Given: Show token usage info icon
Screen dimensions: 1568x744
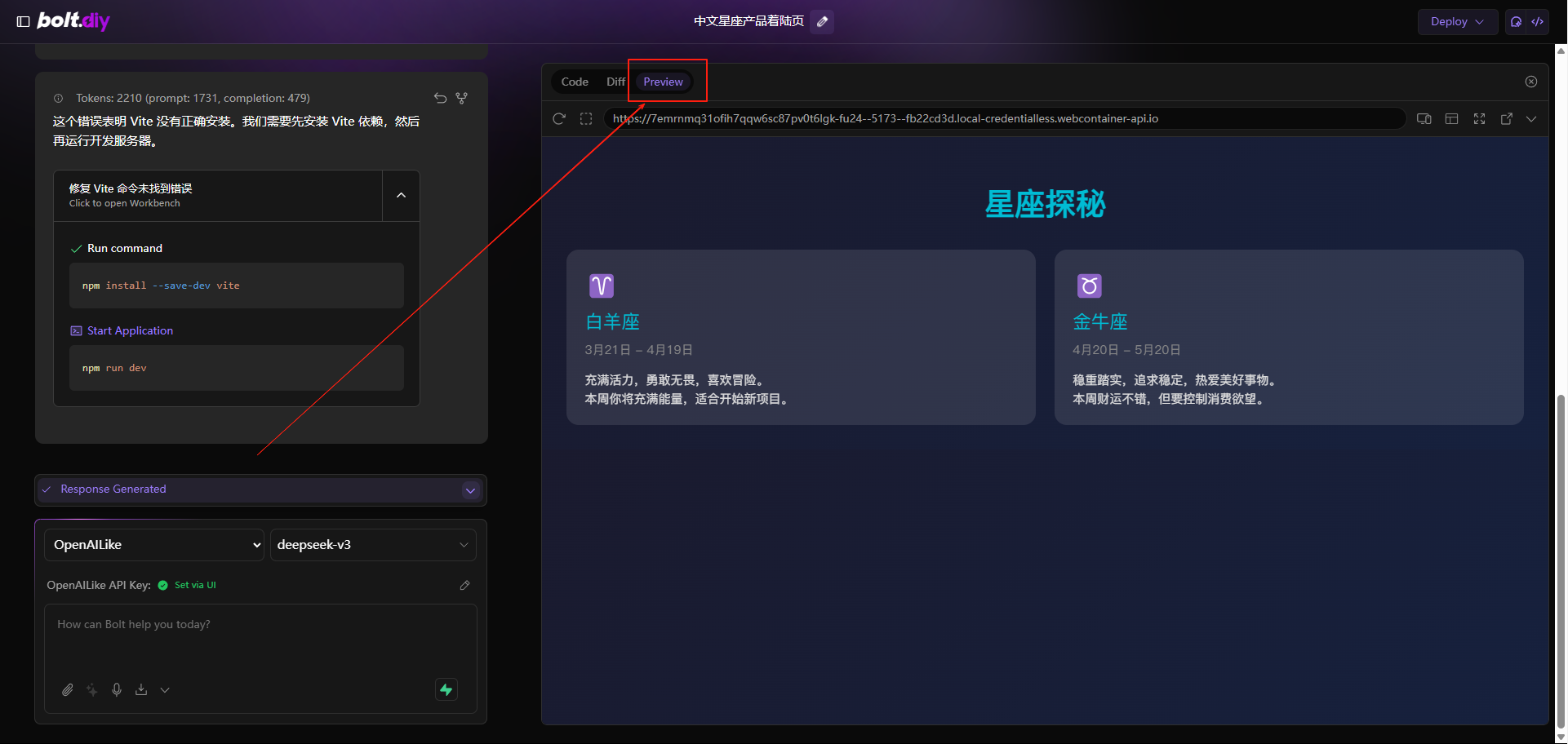Looking at the screenshot, I should point(59,98).
